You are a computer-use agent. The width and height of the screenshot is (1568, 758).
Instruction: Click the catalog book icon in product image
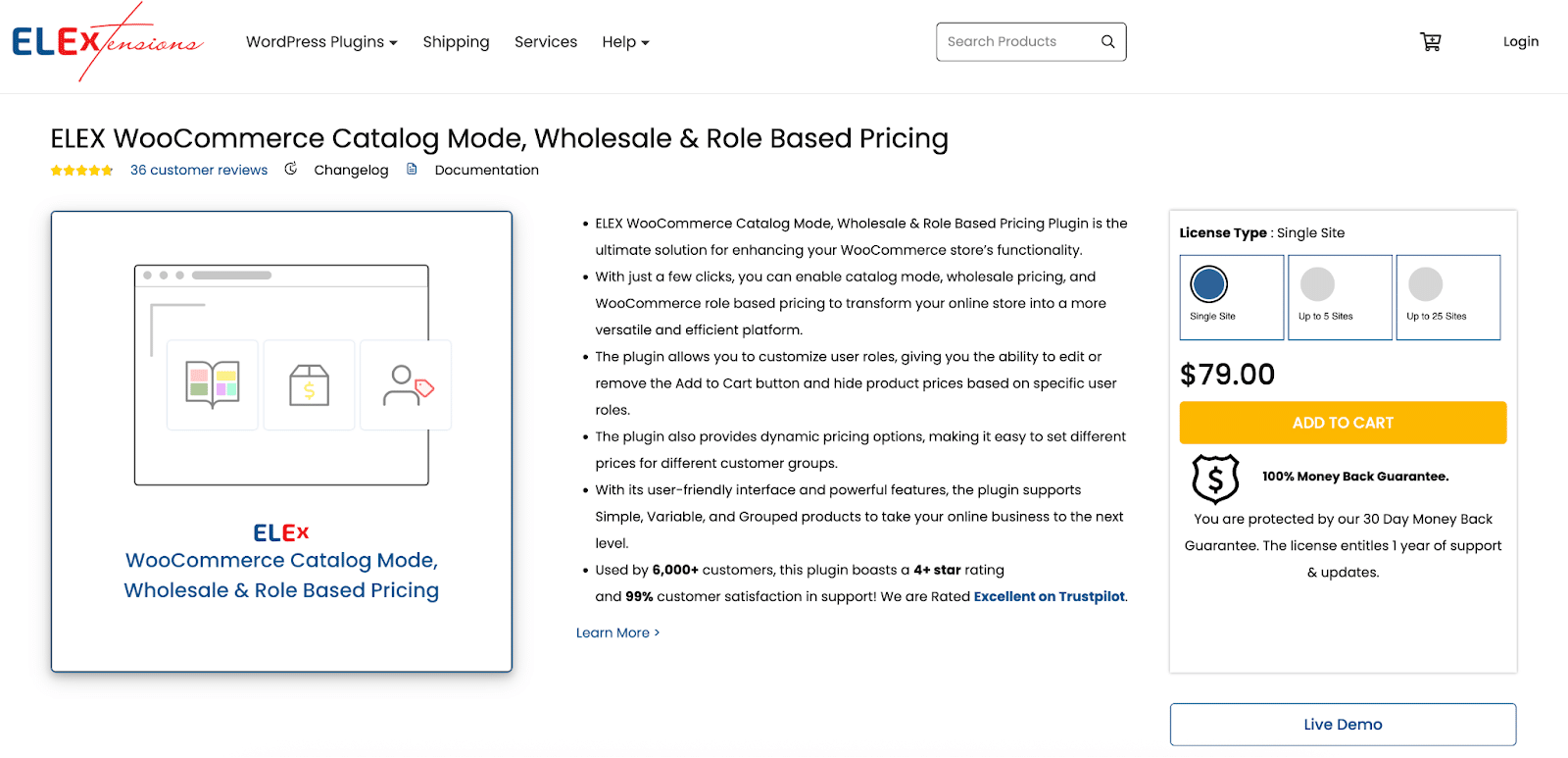click(x=213, y=384)
